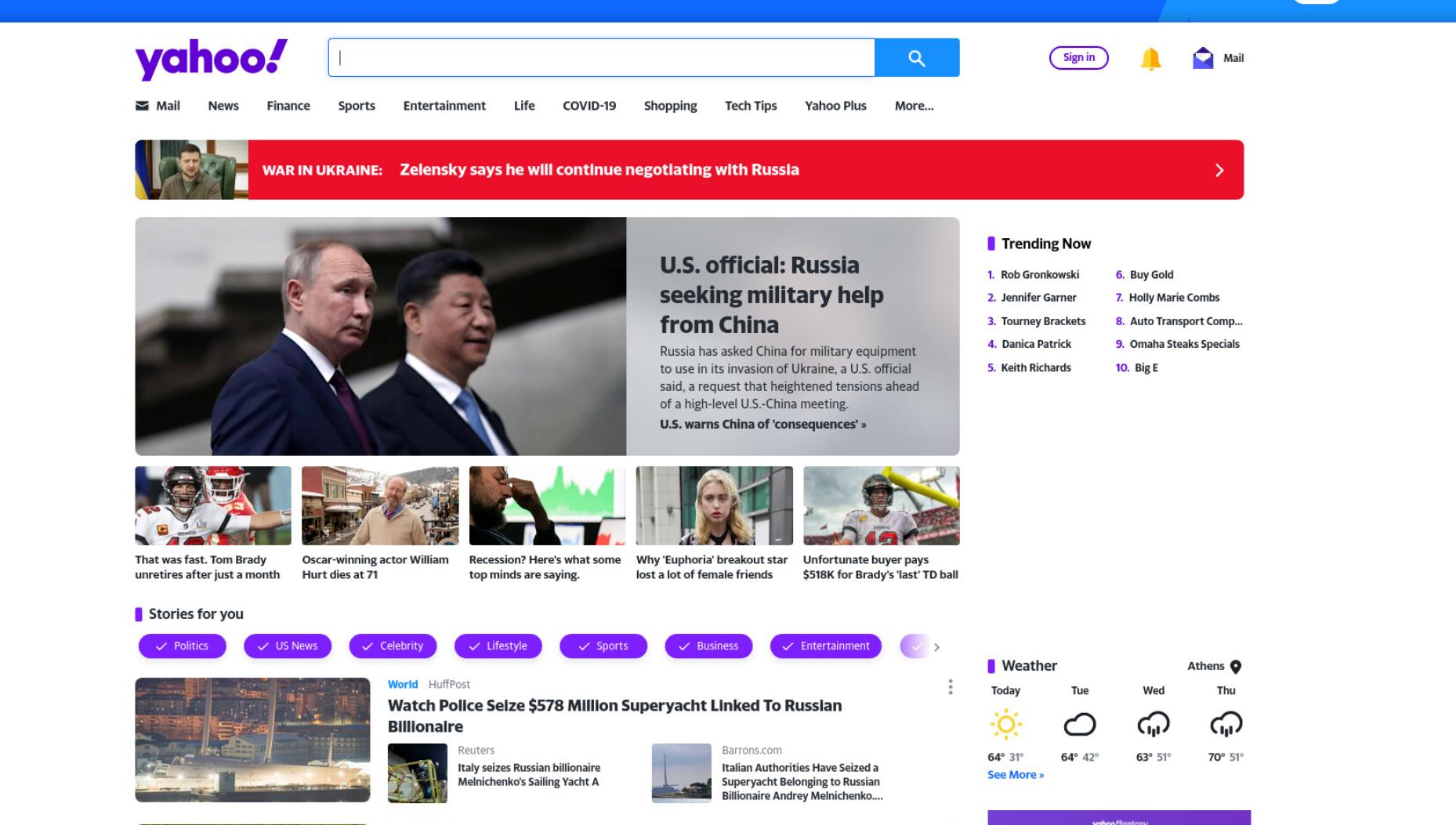Open the COVID-19 nav item
1456x825 pixels.
coord(589,106)
